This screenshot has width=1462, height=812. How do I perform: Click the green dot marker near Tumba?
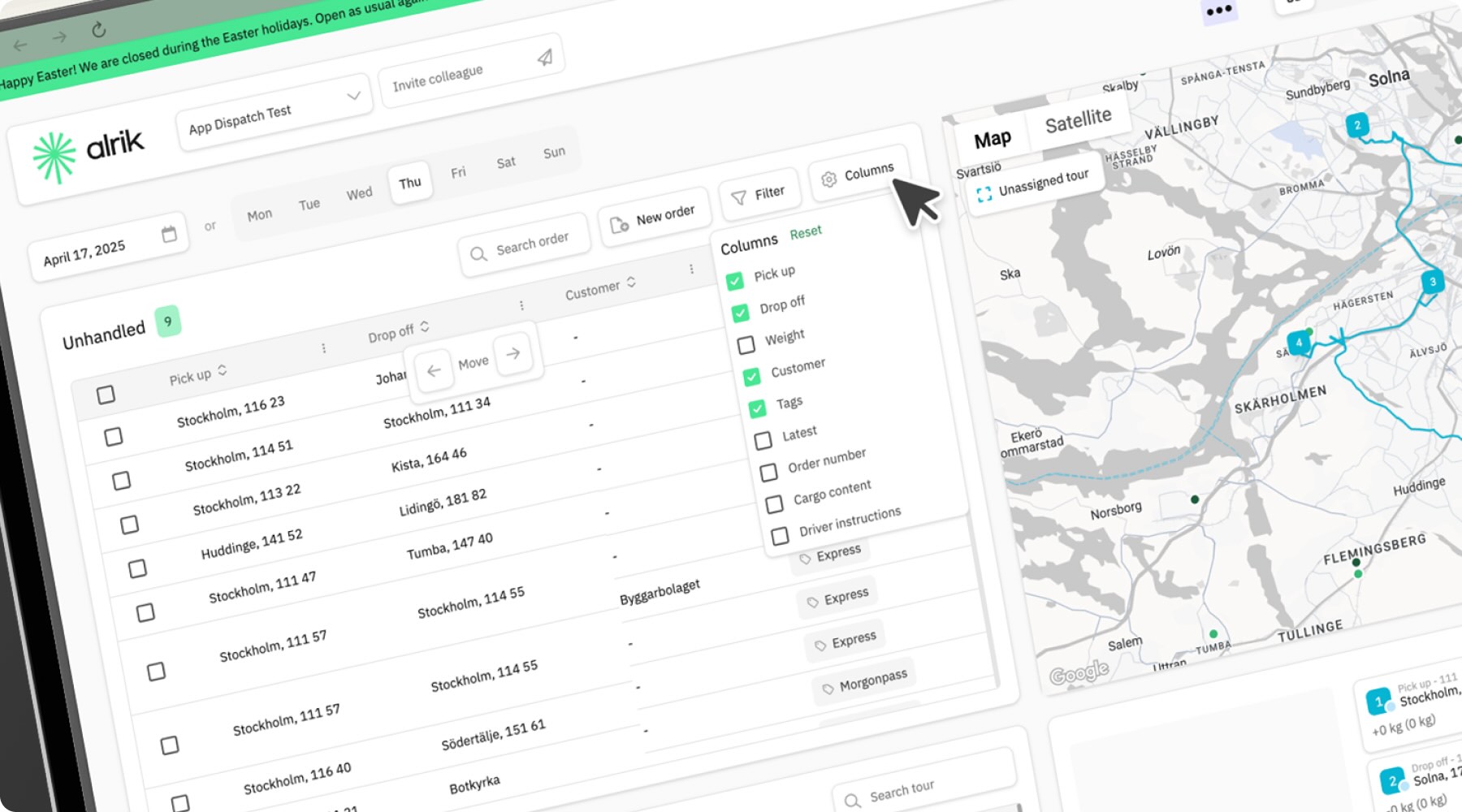1213,634
